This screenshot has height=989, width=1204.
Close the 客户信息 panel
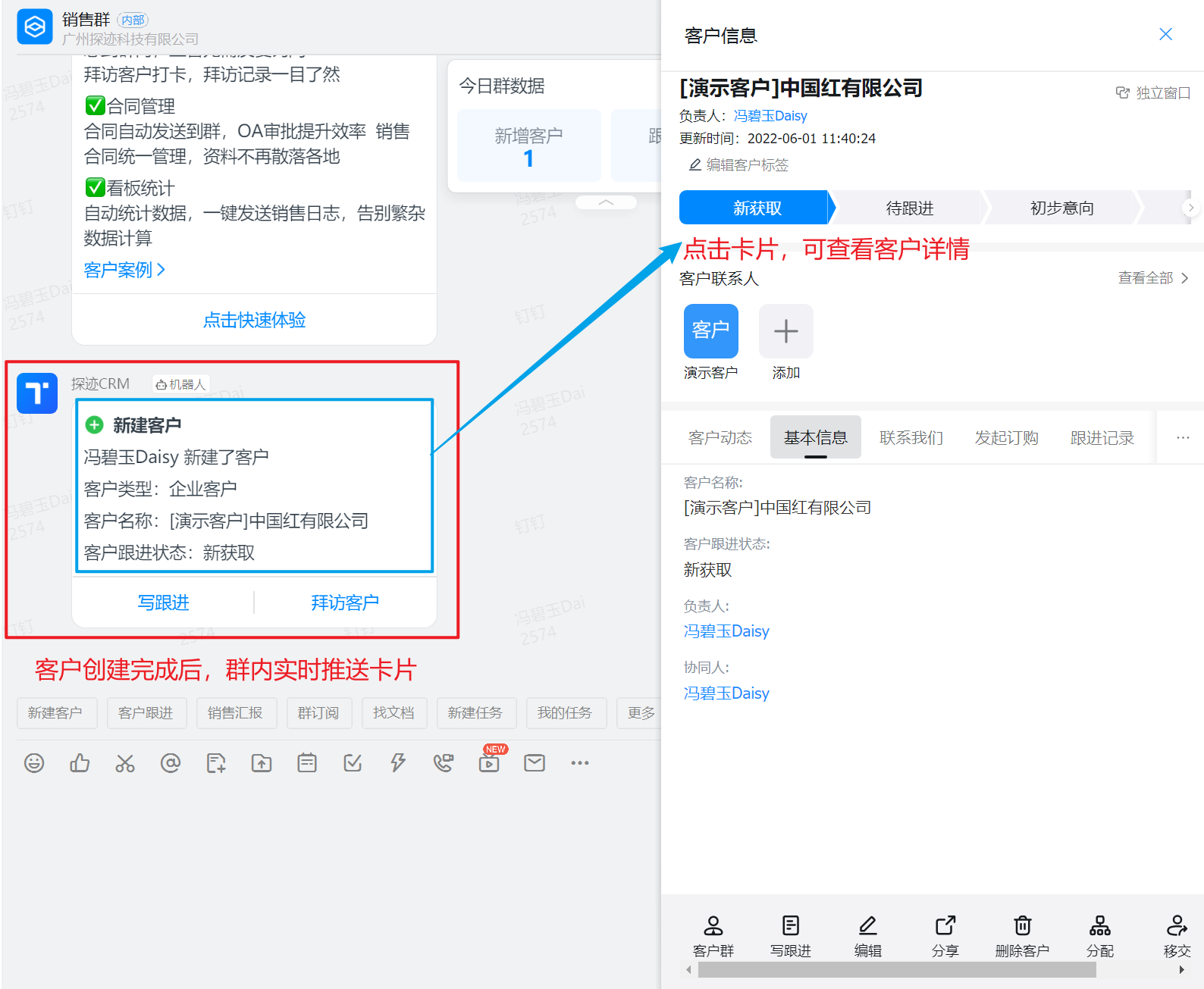tap(1166, 34)
